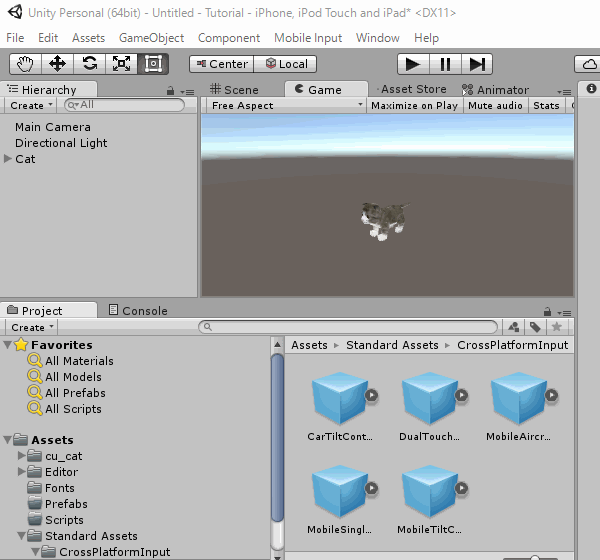Viewport: 600px width, 560px height.
Task: Open the GameObject menu
Action: point(152,38)
